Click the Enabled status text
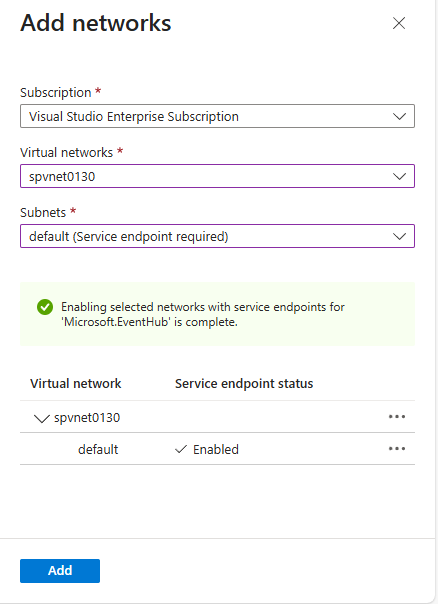This screenshot has width=438, height=604. click(x=216, y=450)
